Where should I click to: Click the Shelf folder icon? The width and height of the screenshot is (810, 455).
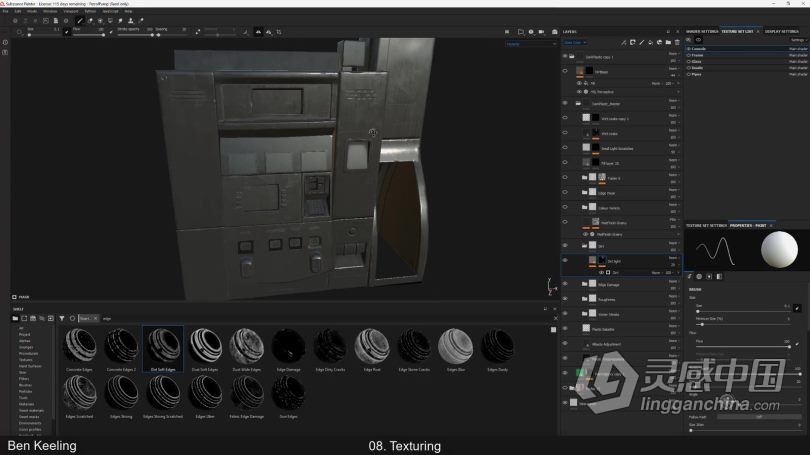click(x=15, y=319)
